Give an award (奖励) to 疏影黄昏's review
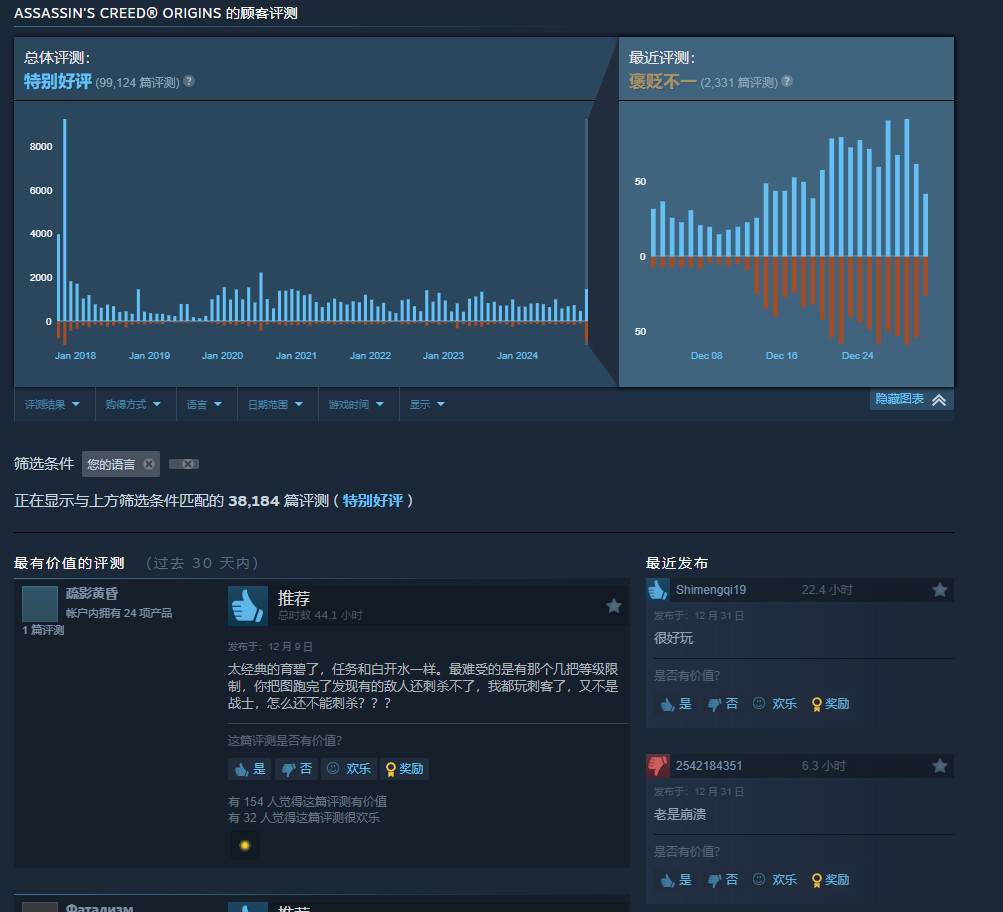This screenshot has height=912, width=1003. tap(404, 769)
